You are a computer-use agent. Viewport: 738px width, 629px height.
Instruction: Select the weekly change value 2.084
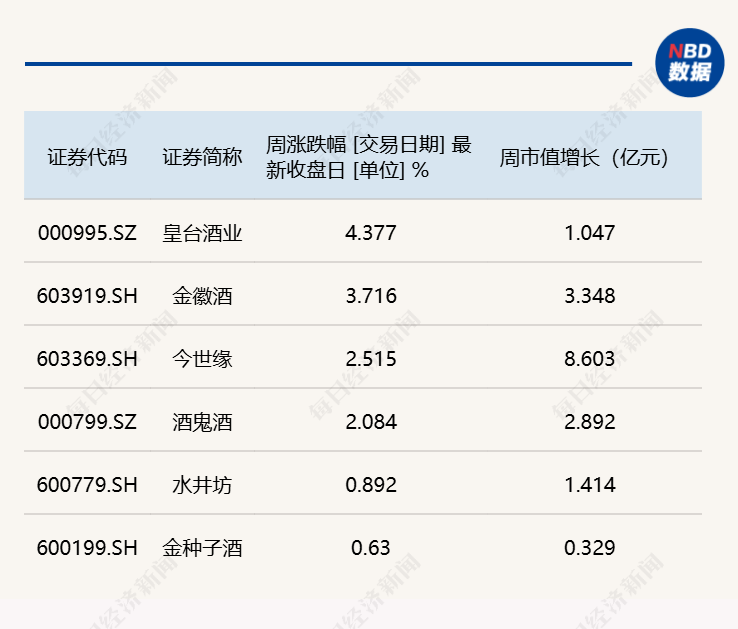[371, 422]
